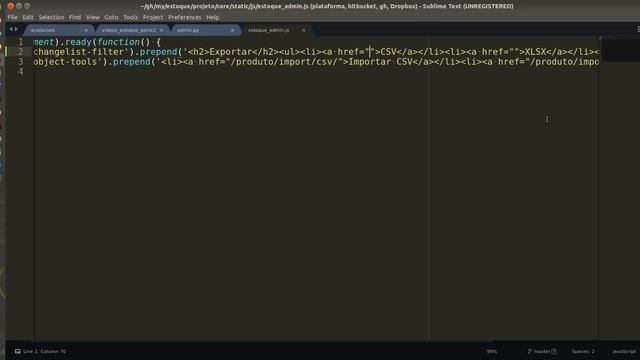This screenshot has width=640, height=360.
Task: Click line number 2 in the gutter
Action: point(20,52)
